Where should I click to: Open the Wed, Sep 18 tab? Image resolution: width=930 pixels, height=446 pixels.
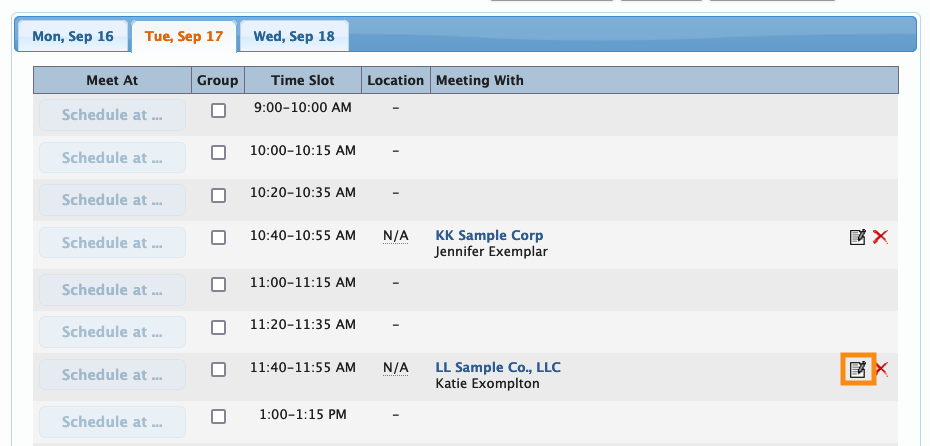[294, 37]
